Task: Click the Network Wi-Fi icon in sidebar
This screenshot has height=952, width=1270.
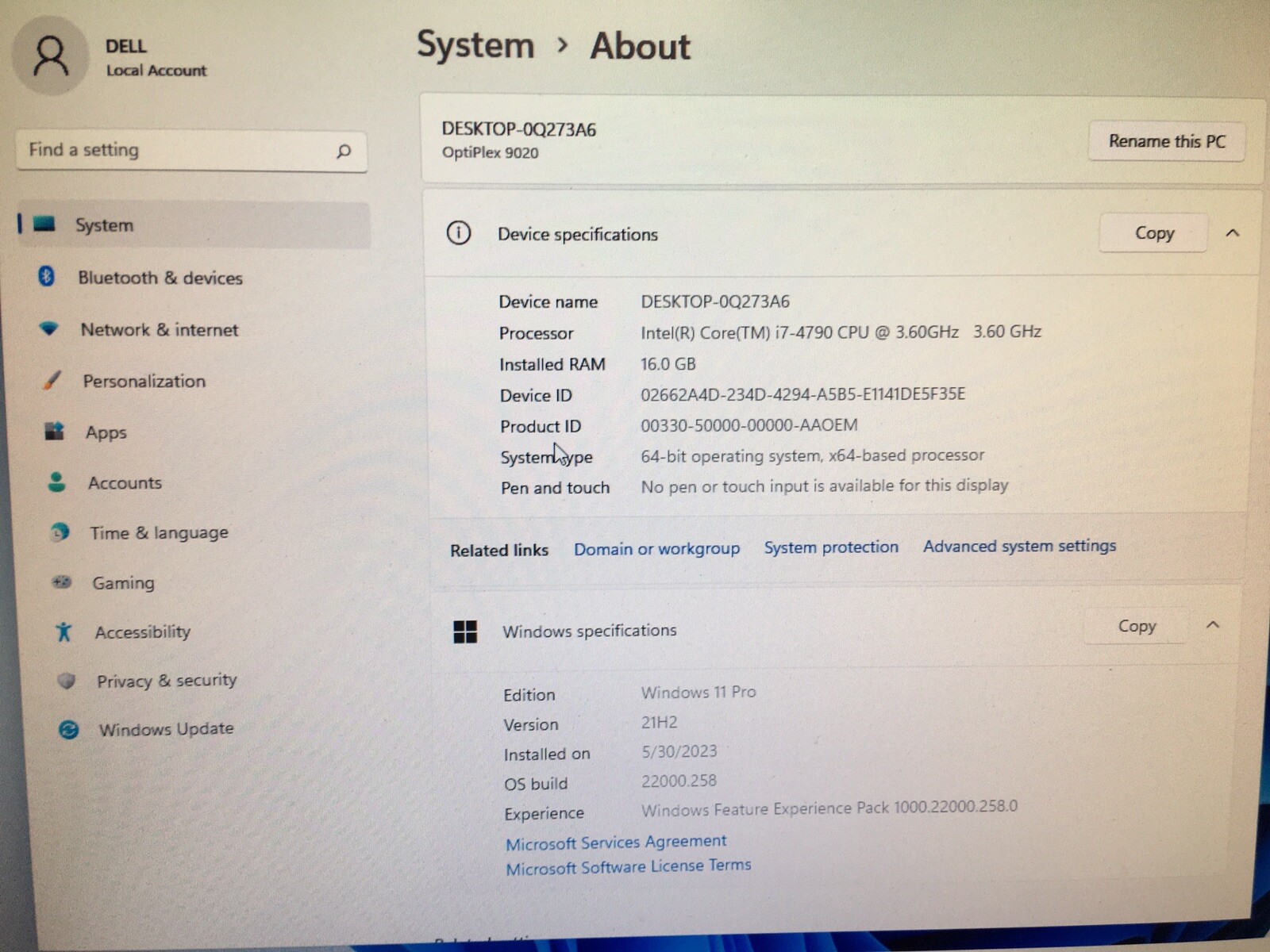Action: pyautogui.click(x=48, y=328)
